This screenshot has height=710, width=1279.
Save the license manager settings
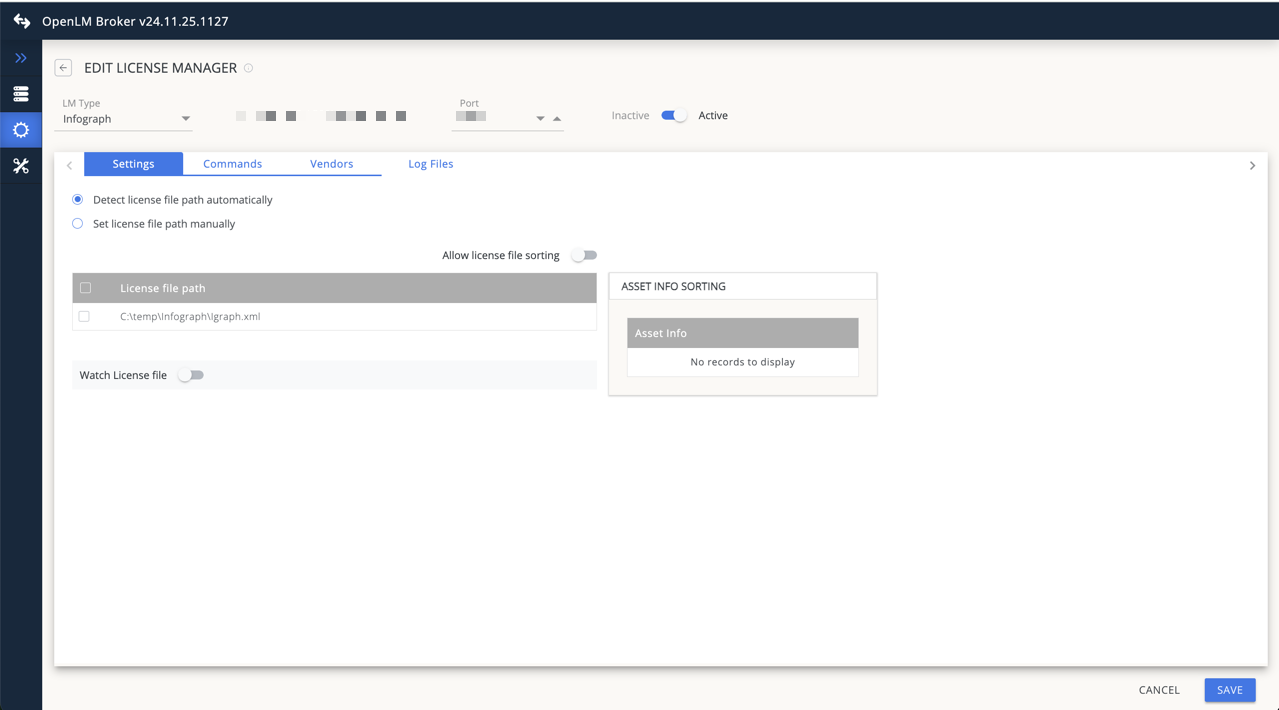pos(1229,690)
